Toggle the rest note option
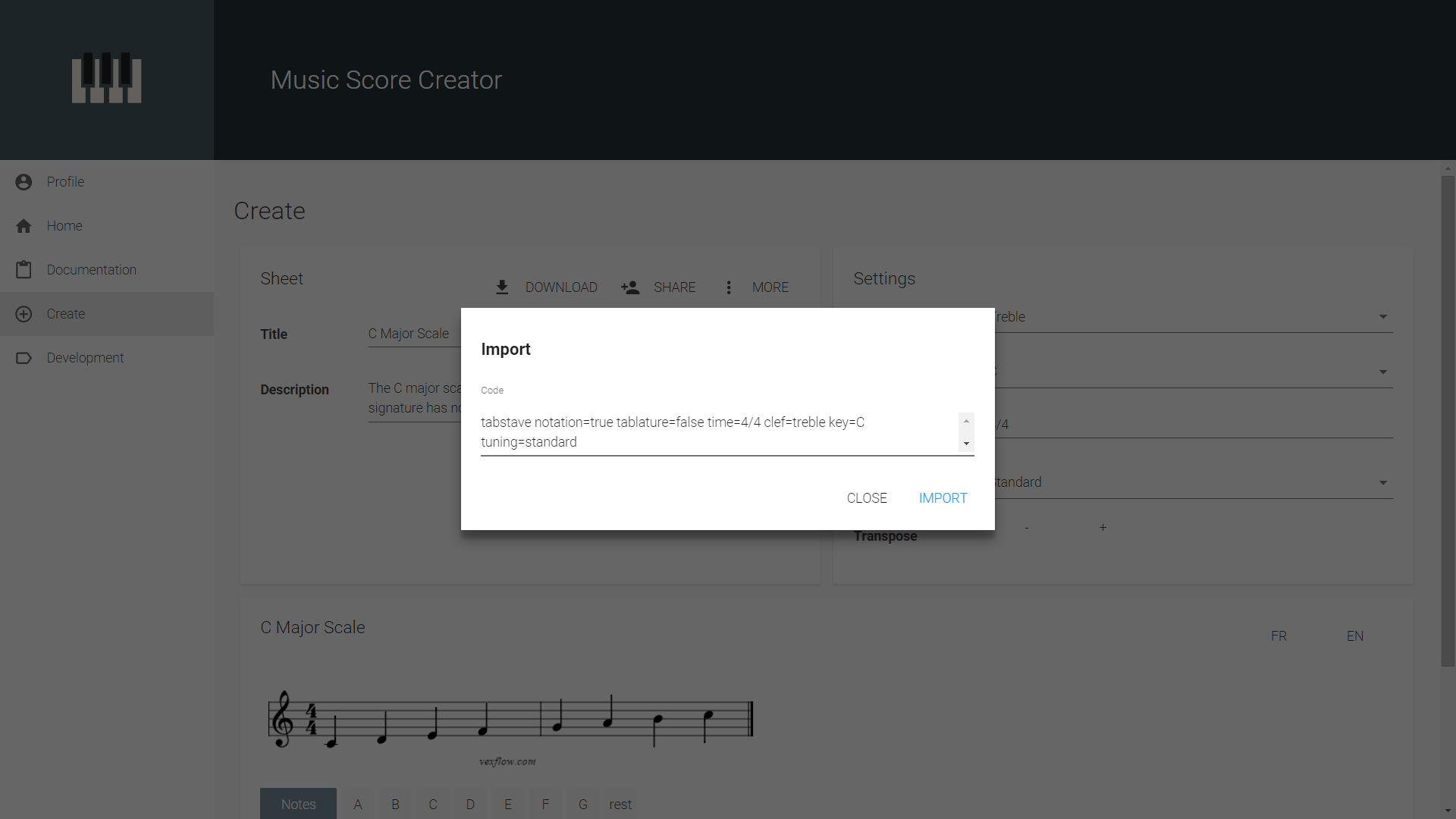1456x819 pixels. [x=620, y=804]
